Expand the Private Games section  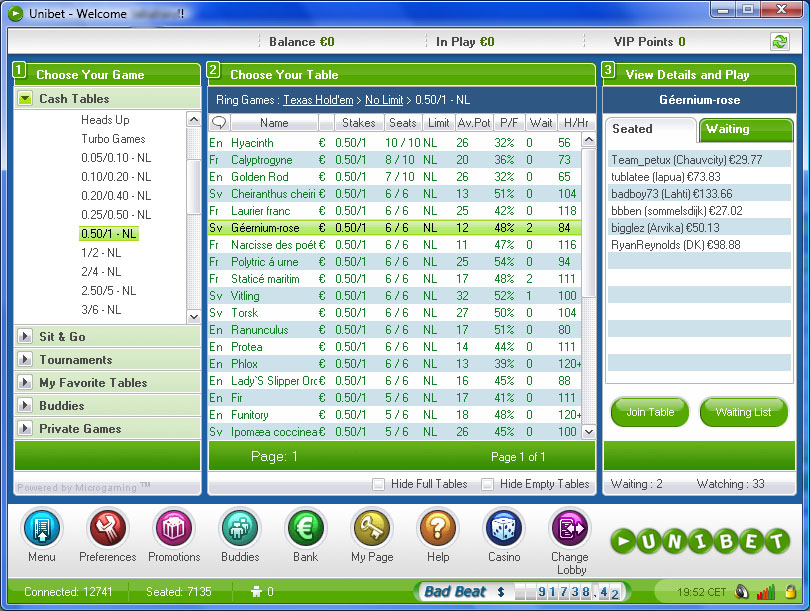coord(24,429)
